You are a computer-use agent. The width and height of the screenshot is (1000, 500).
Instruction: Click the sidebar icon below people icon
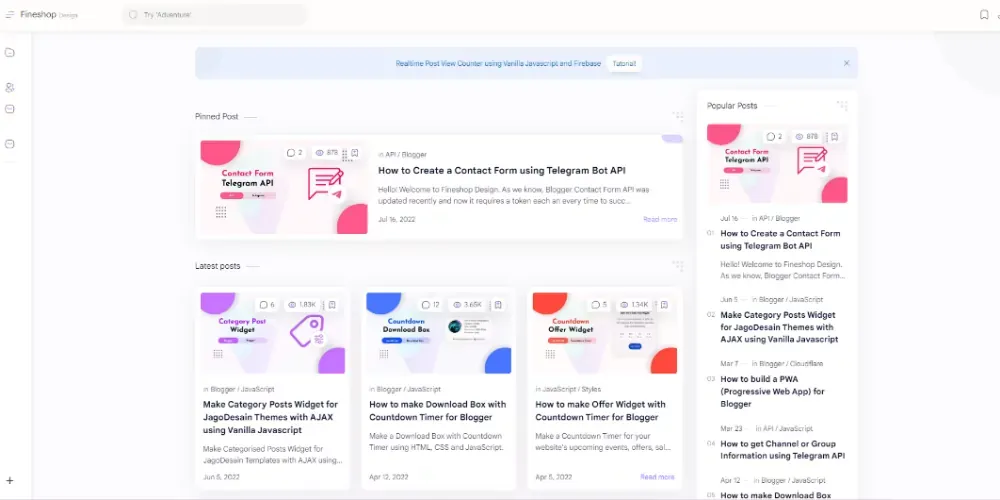(10, 109)
